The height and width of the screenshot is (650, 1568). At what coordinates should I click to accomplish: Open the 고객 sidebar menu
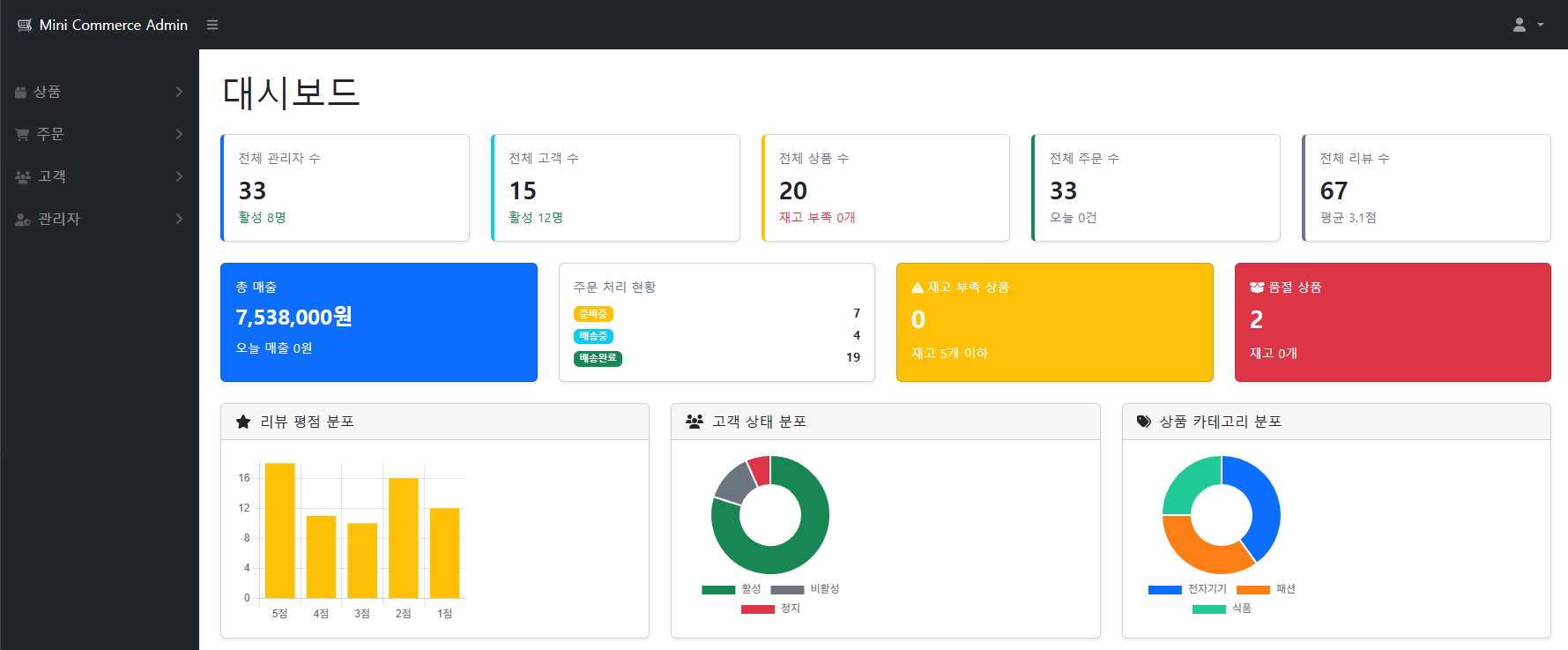coord(100,176)
